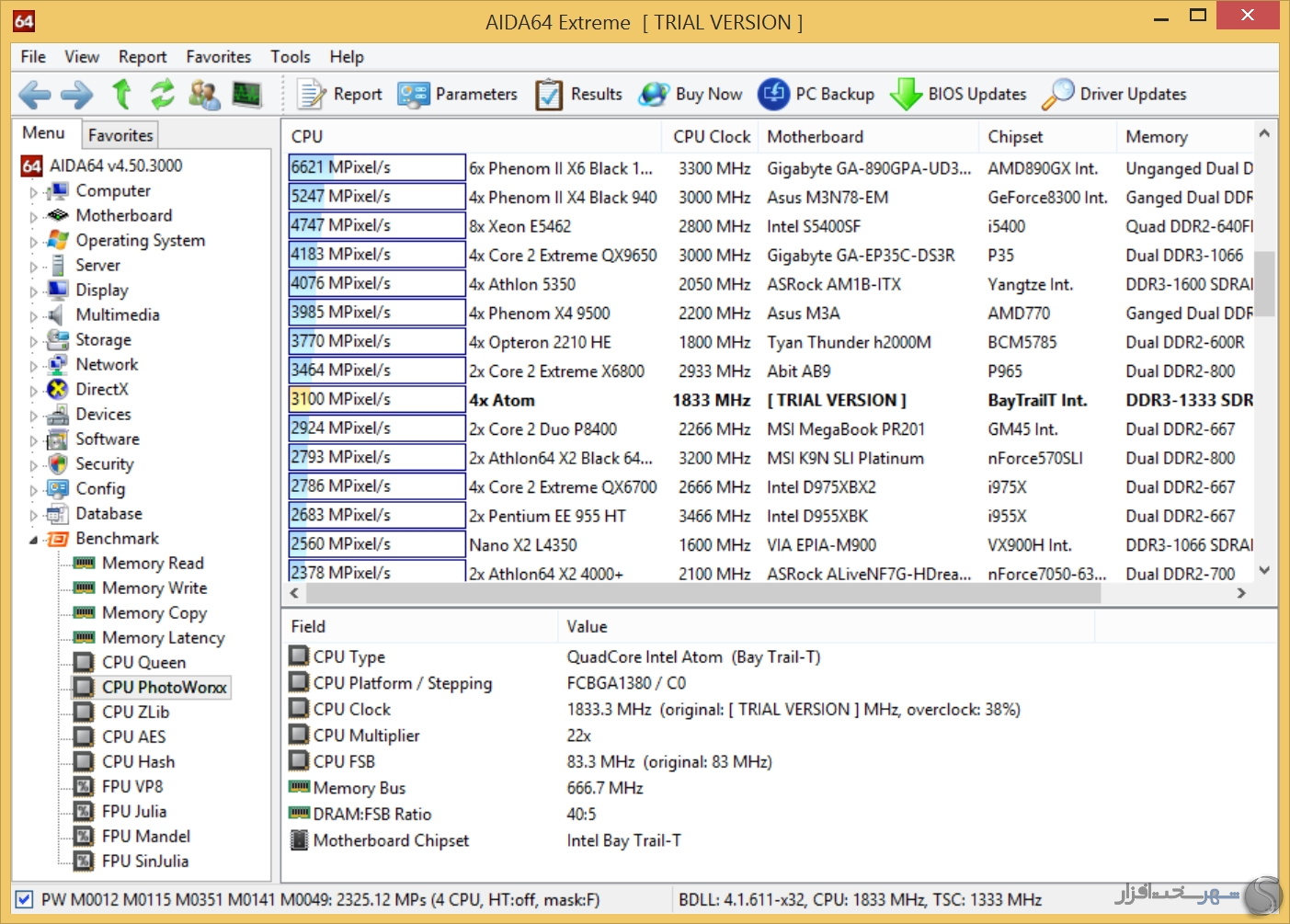Click Buy Now in the toolbar
Image resolution: width=1290 pixels, height=924 pixels.
coord(691,94)
